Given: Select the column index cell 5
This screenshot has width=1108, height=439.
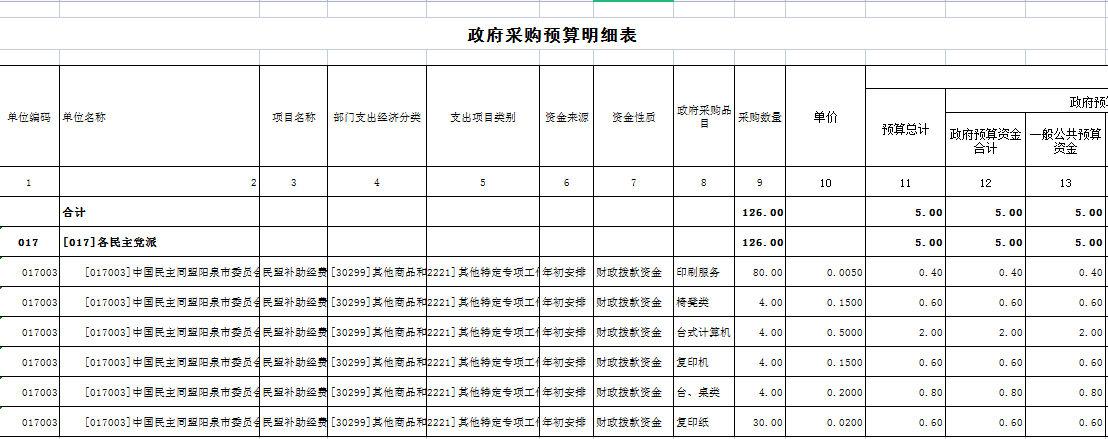Looking at the screenshot, I should 483,182.
